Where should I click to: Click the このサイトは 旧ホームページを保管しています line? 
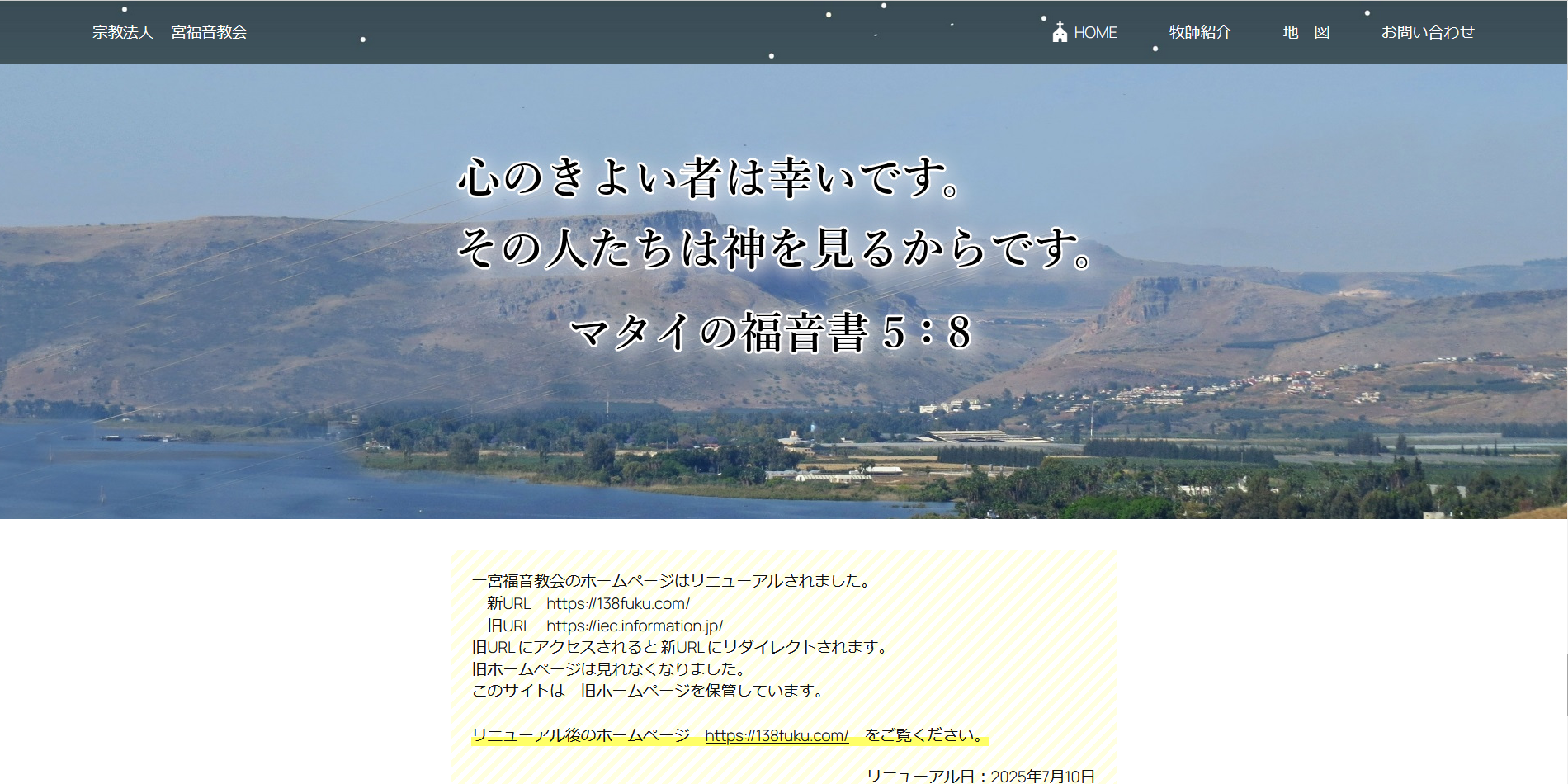coord(646,692)
